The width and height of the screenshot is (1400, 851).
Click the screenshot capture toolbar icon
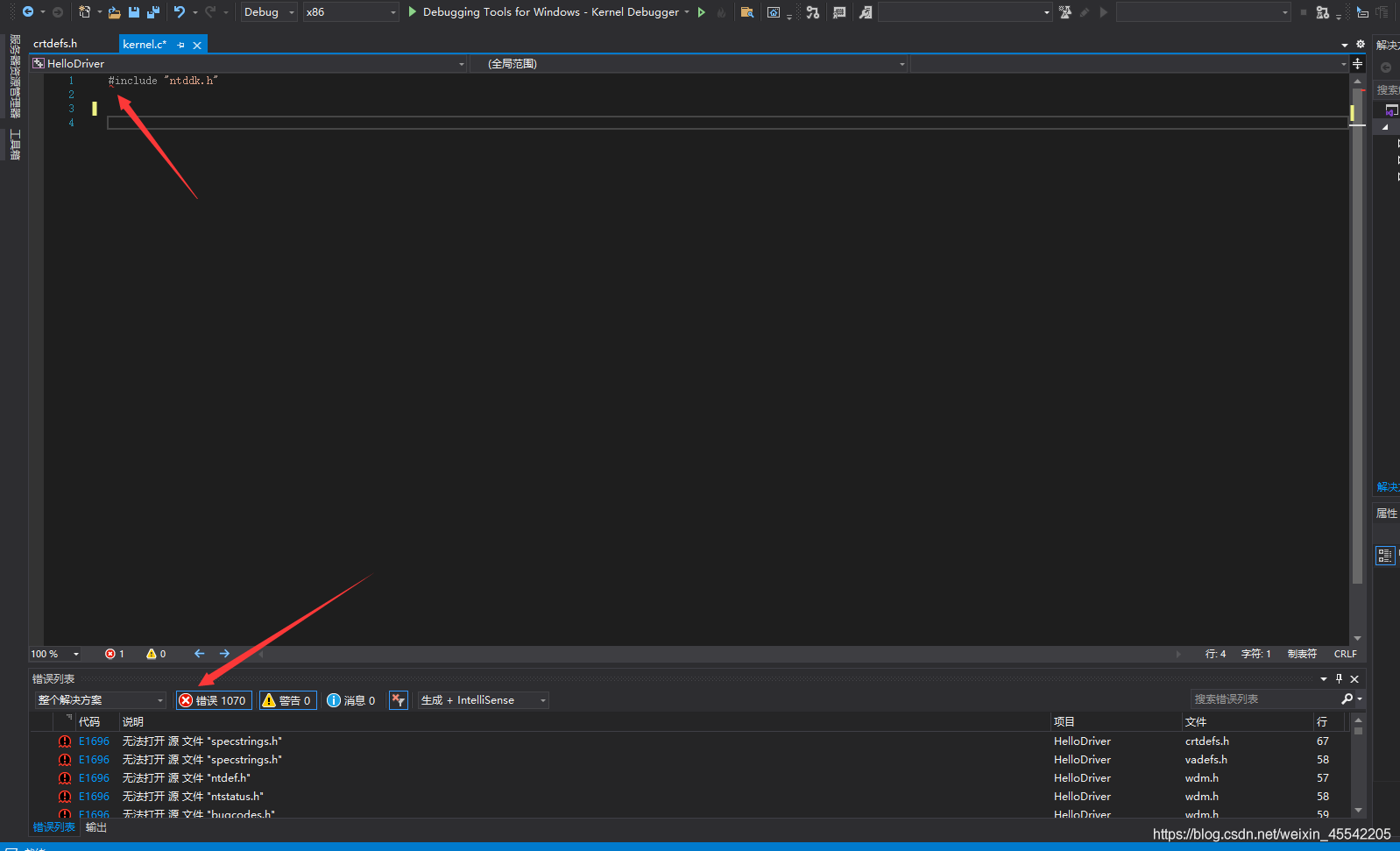[x=774, y=12]
